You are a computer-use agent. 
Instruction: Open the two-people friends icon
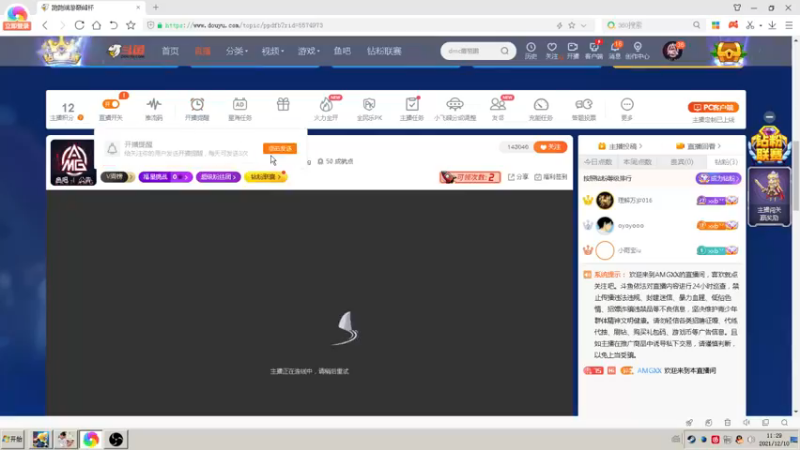(x=497, y=105)
